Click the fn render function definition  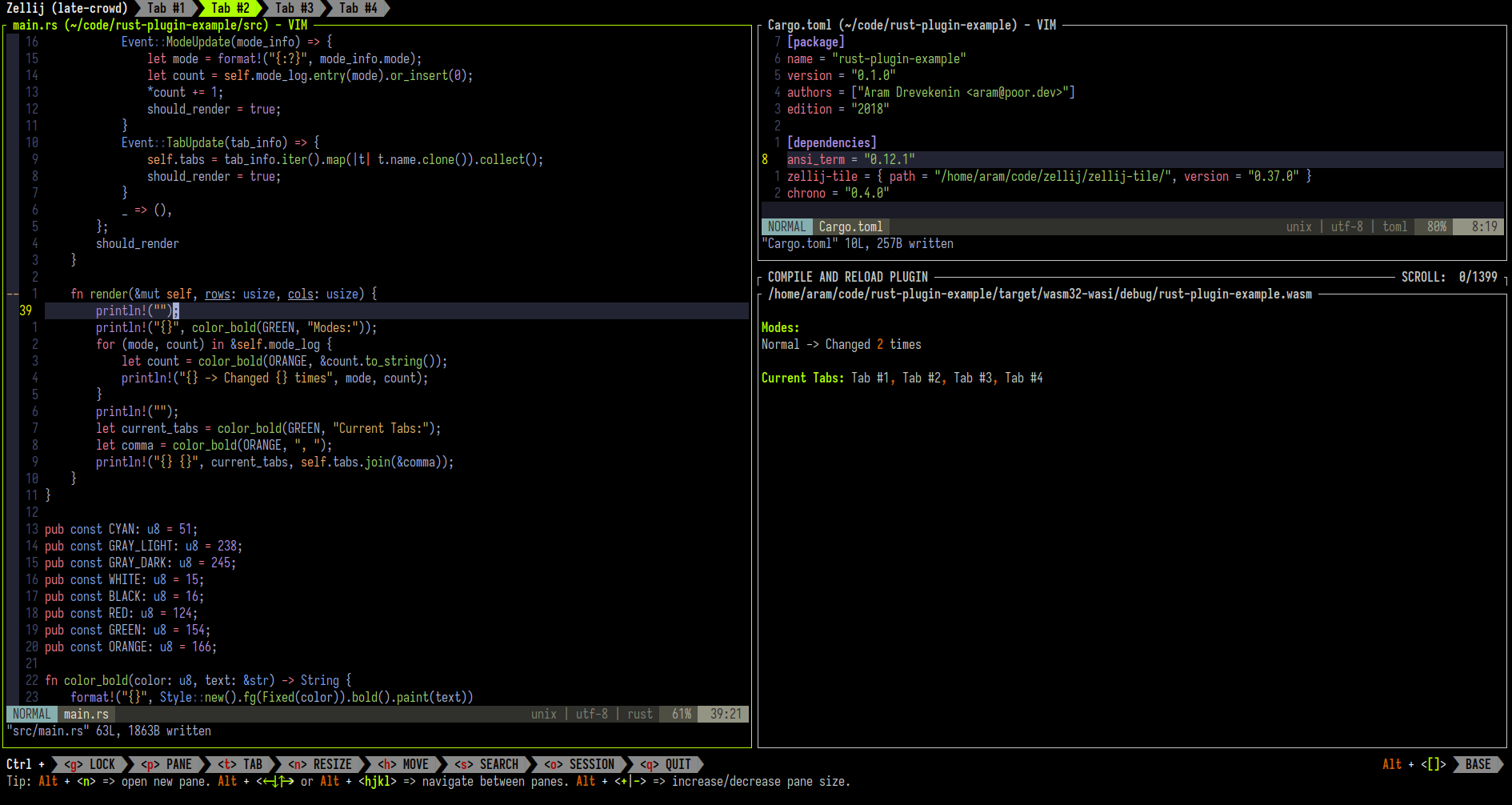click(224, 294)
